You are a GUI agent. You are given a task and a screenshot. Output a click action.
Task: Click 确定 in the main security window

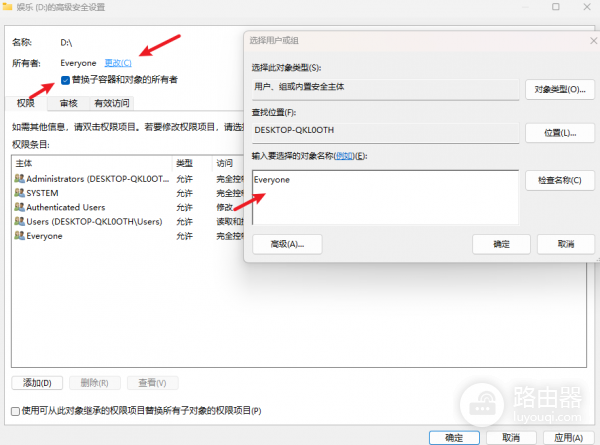click(454, 437)
